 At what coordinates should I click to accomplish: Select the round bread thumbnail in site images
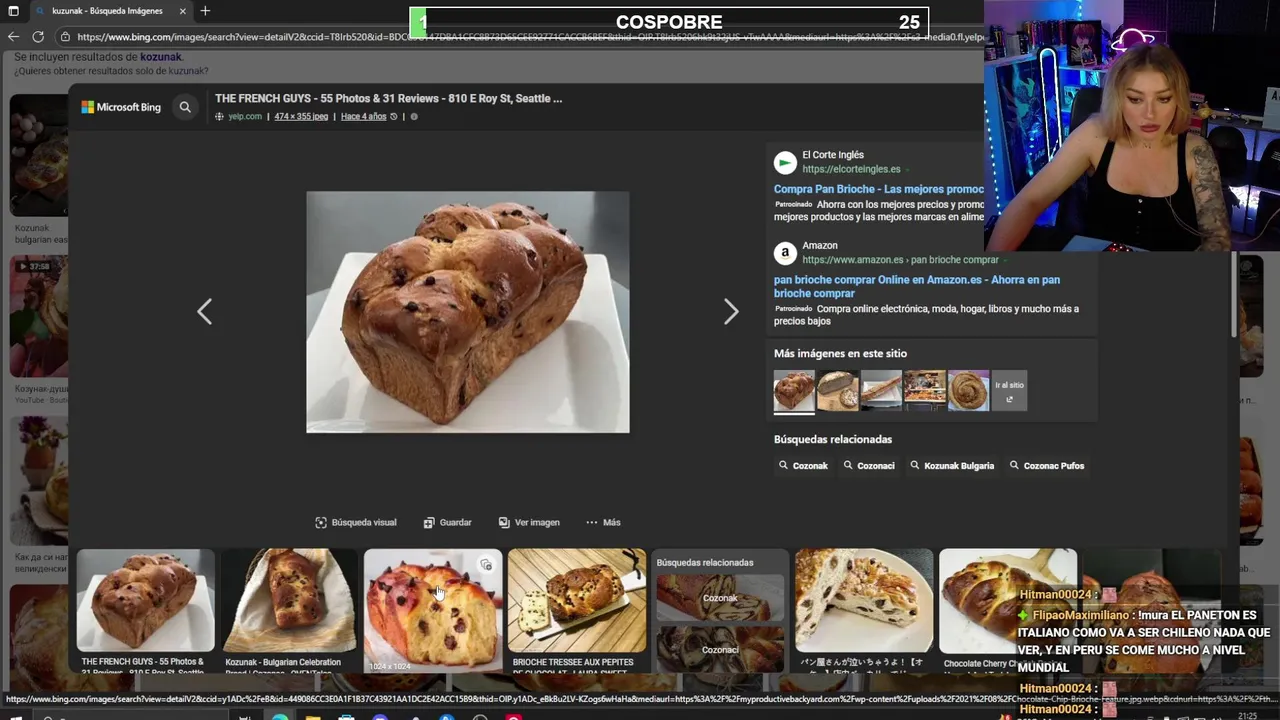tap(838, 390)
